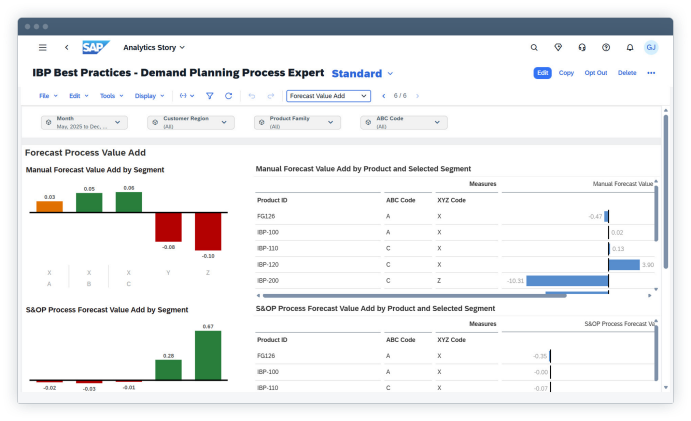Click the blue Edit button

pyautogui.click(x=542, y=73)
